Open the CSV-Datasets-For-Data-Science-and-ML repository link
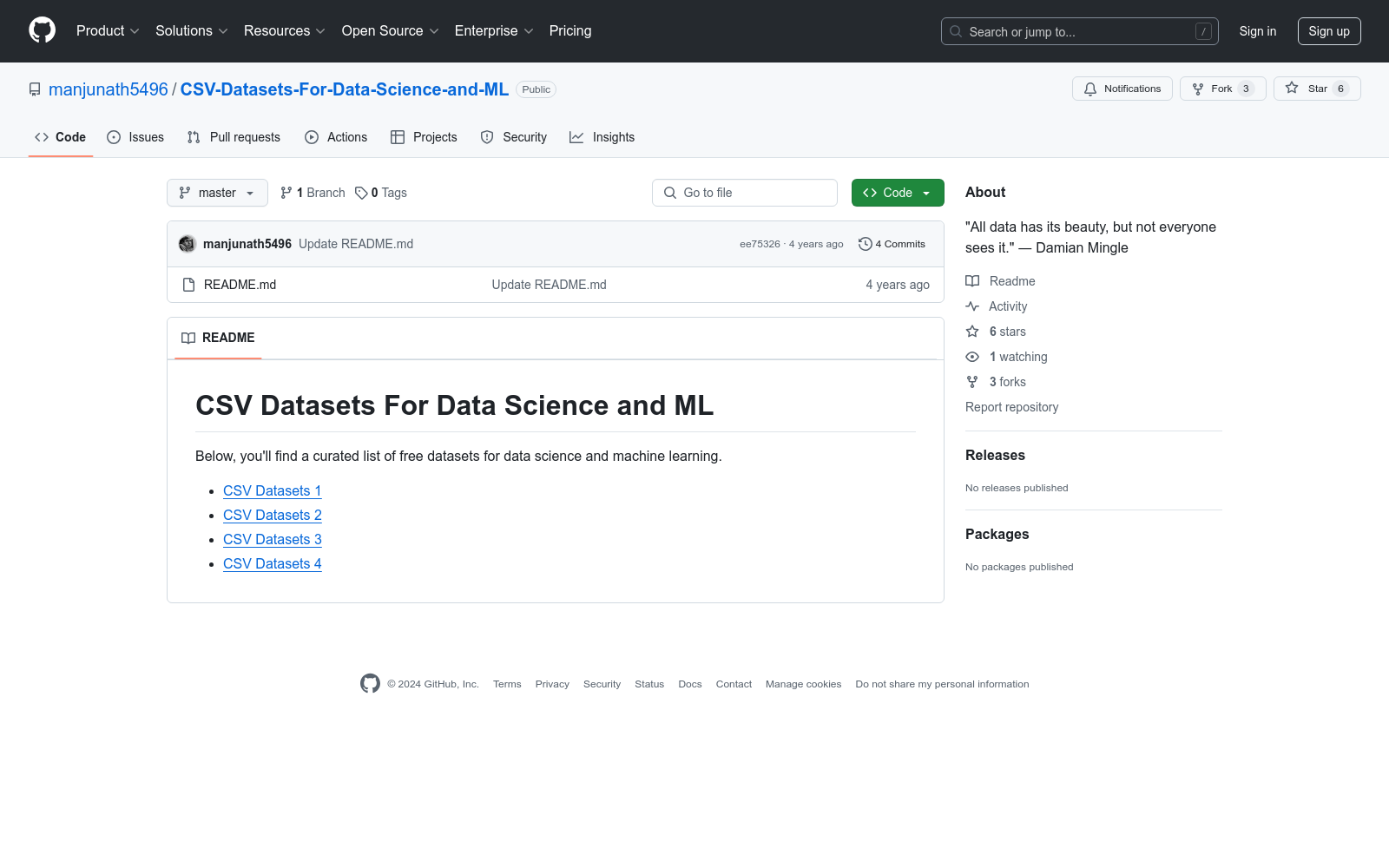 (345, 89)
